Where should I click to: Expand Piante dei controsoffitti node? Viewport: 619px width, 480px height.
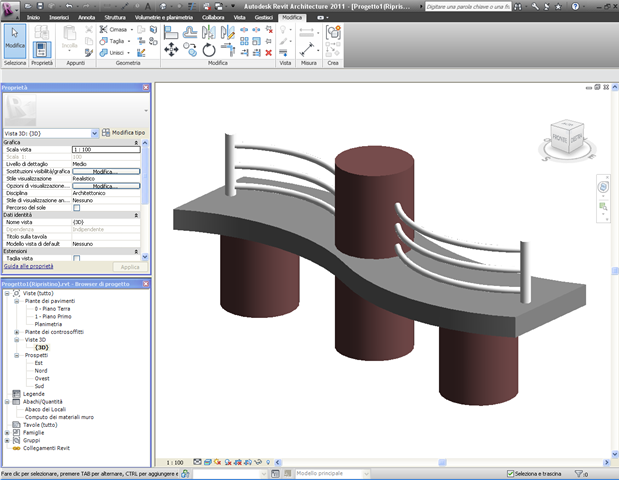coord(17,331)
